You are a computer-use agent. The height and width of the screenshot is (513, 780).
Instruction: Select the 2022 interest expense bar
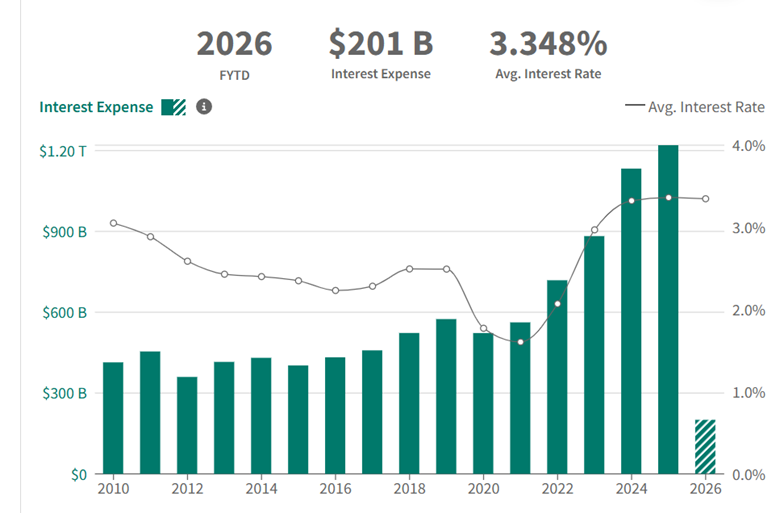pyautogui.click(x=557, y=377)
